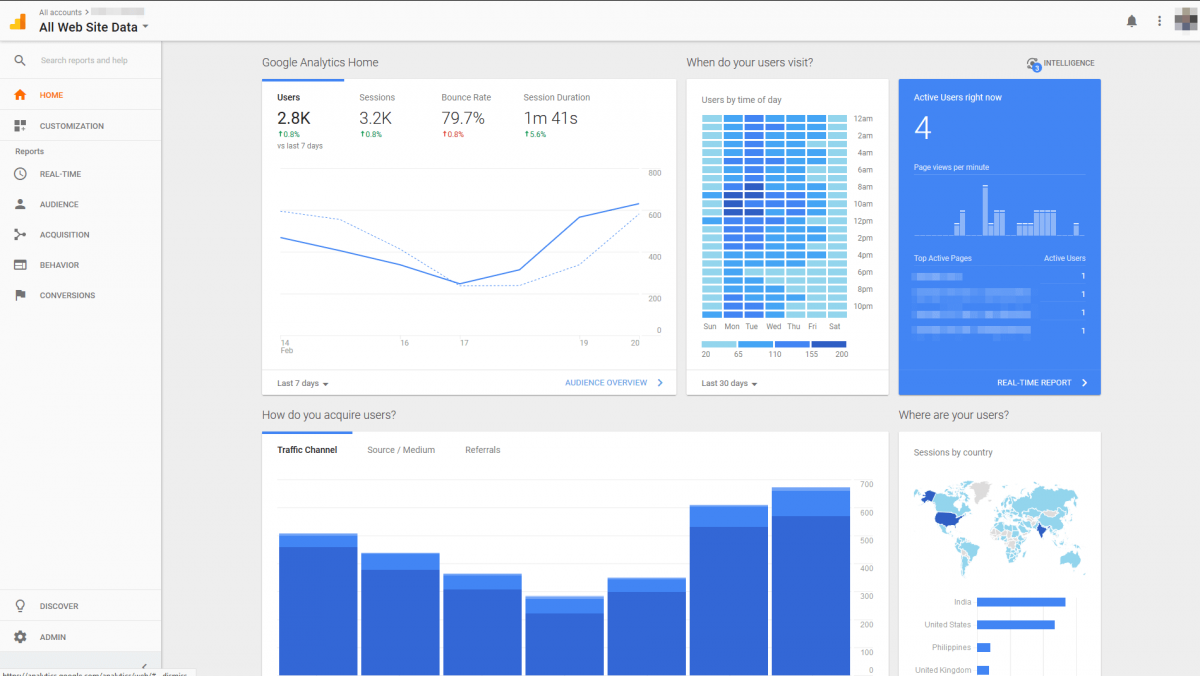The width and height of the screenshot is (1200, 676).
Task: Open the All Web Site Data dropdown
Action: (94, 27)
